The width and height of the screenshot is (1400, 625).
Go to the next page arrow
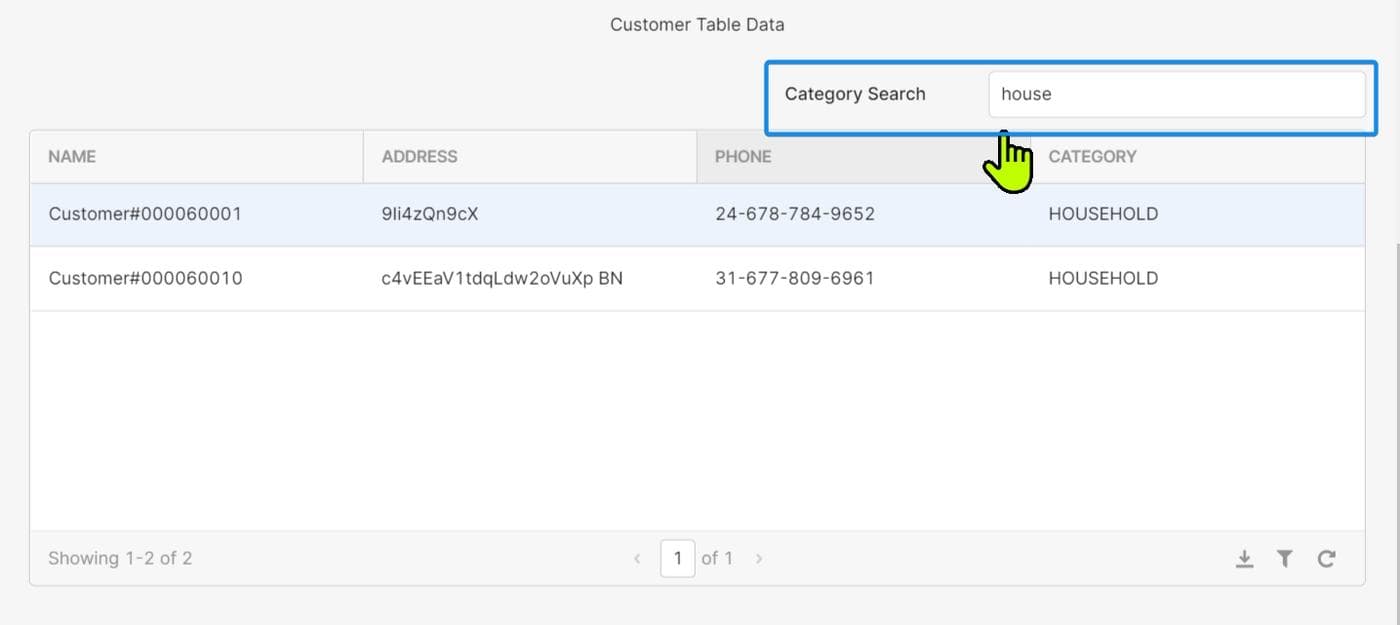(x=759, y=559)
